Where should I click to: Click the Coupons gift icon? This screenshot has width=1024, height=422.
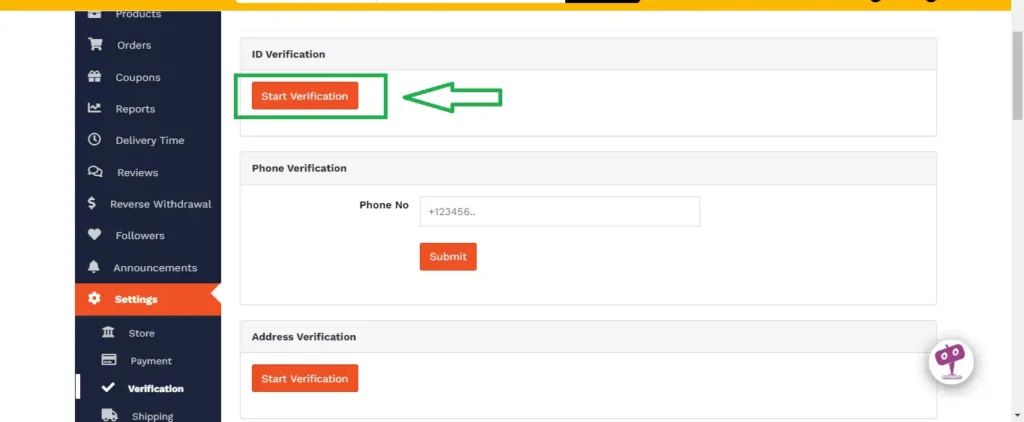[95, 77]
